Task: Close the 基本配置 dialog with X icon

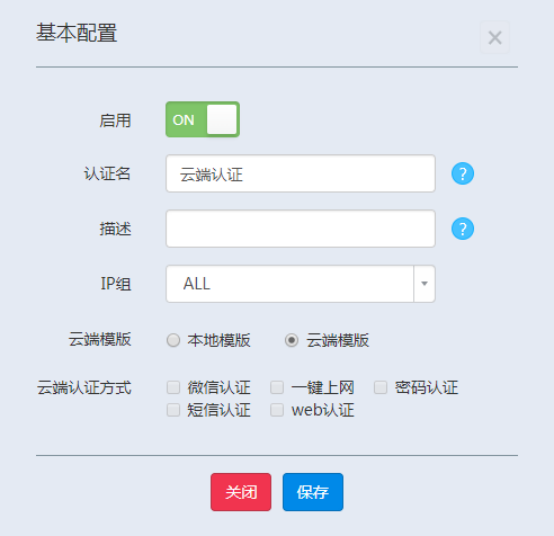Action: [x=495, y=37]
